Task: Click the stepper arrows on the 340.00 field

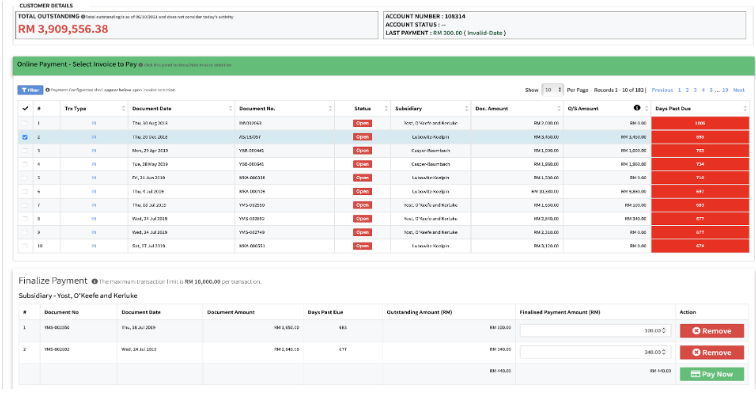Action: (x=664, y=353)
